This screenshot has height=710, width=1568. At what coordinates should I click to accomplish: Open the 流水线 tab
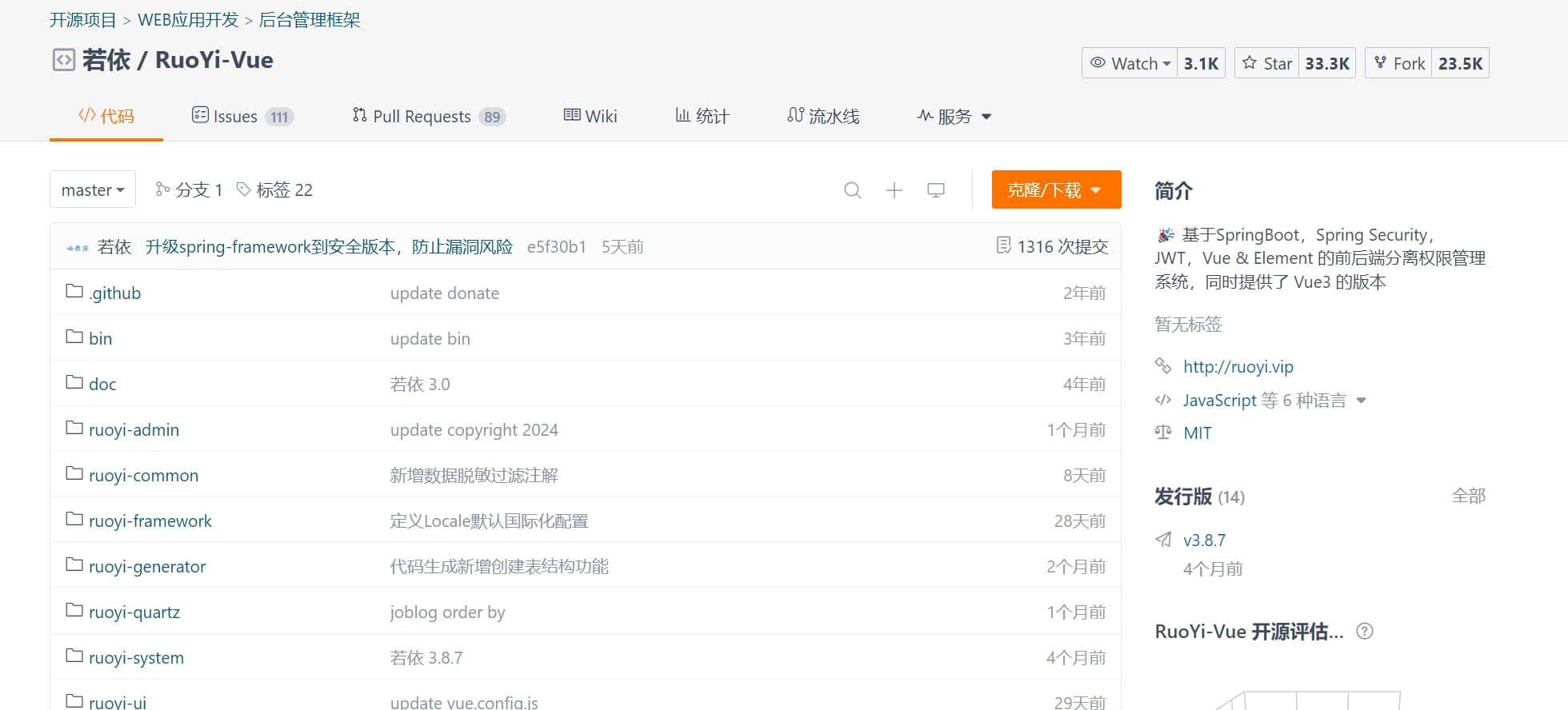pos(823,117)
